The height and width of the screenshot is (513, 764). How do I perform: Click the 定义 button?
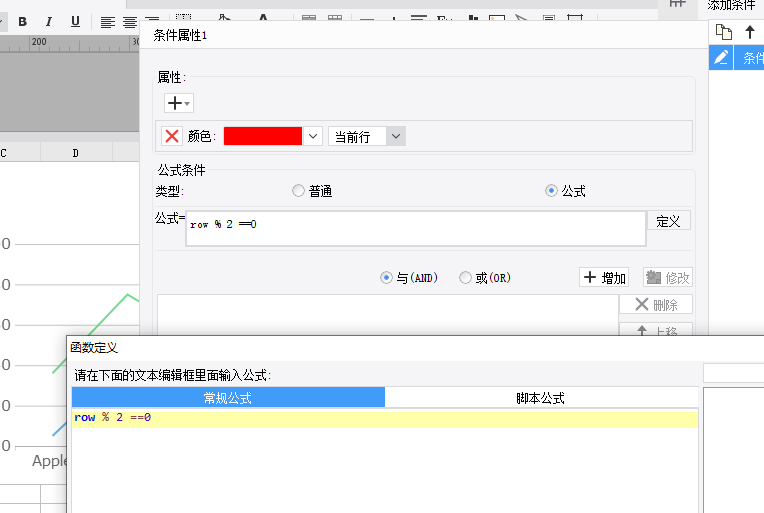[x=668, y=221]
